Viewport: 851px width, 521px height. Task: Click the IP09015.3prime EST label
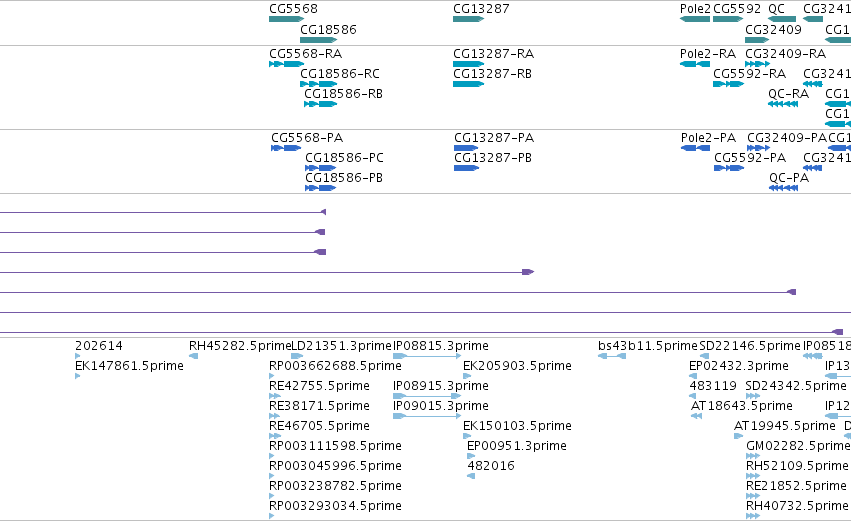441,406
